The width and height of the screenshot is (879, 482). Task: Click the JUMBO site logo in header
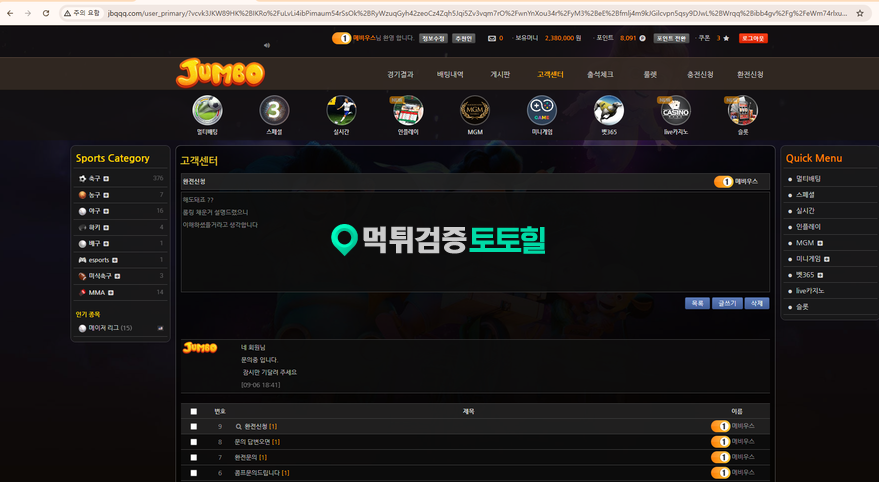click(x=220, y=73)
